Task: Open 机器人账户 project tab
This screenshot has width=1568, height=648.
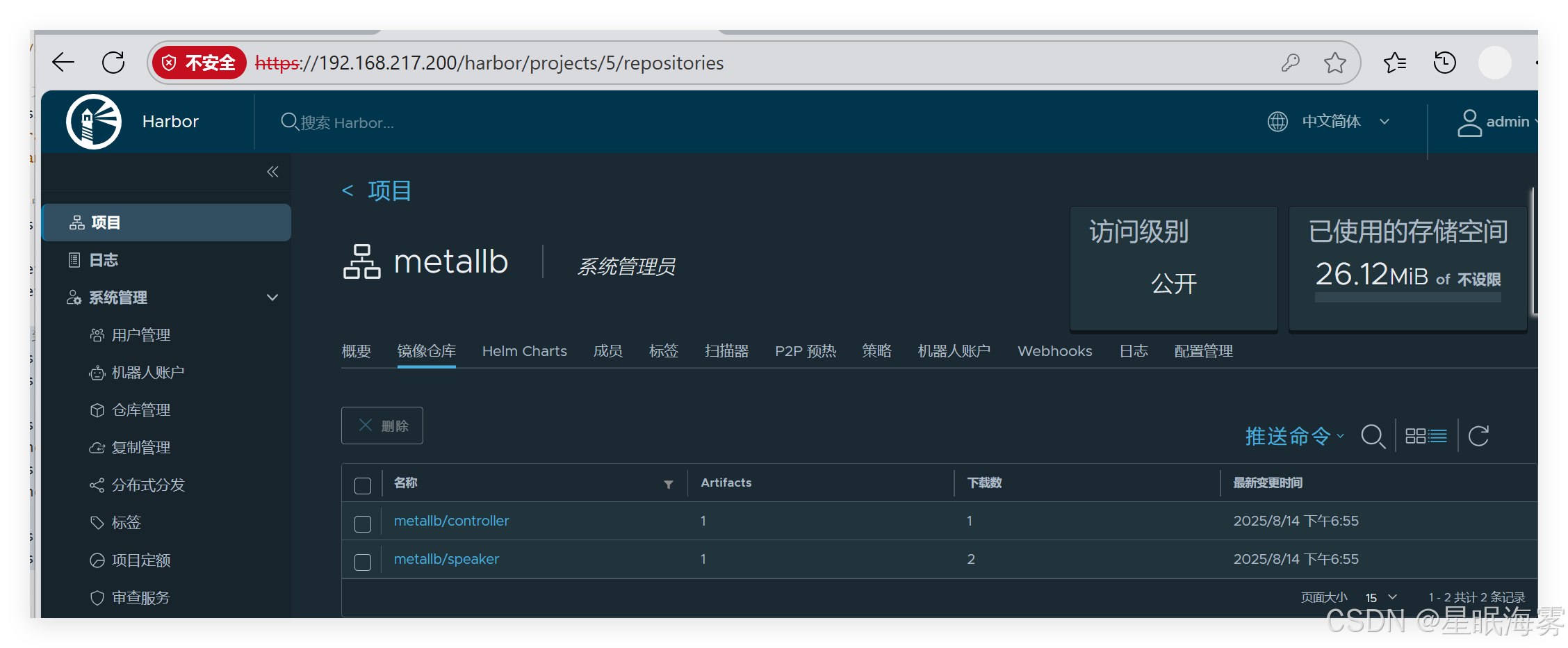Action: (x=954, y=351)
